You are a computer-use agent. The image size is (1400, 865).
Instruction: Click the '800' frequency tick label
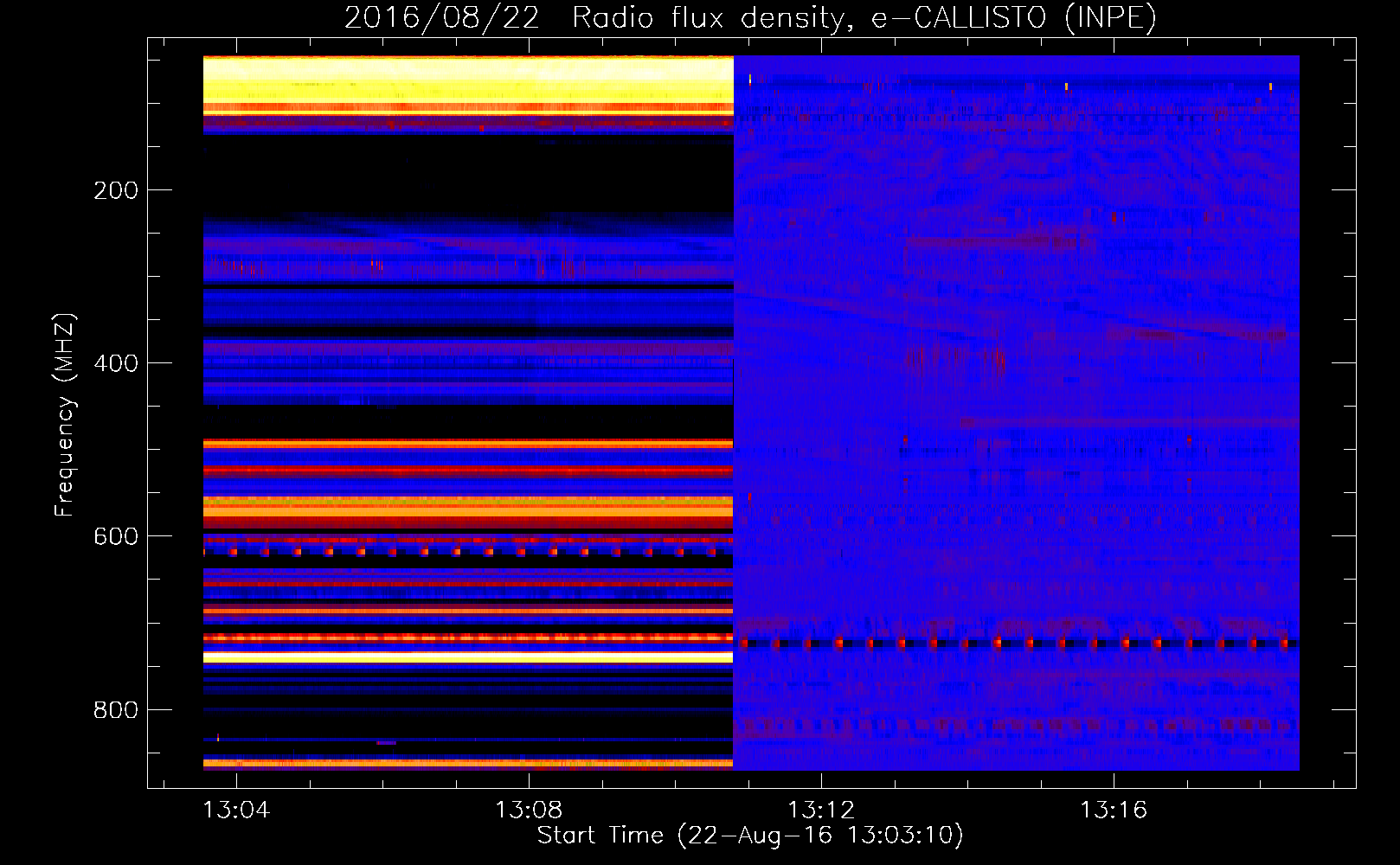tap(116, 710)
